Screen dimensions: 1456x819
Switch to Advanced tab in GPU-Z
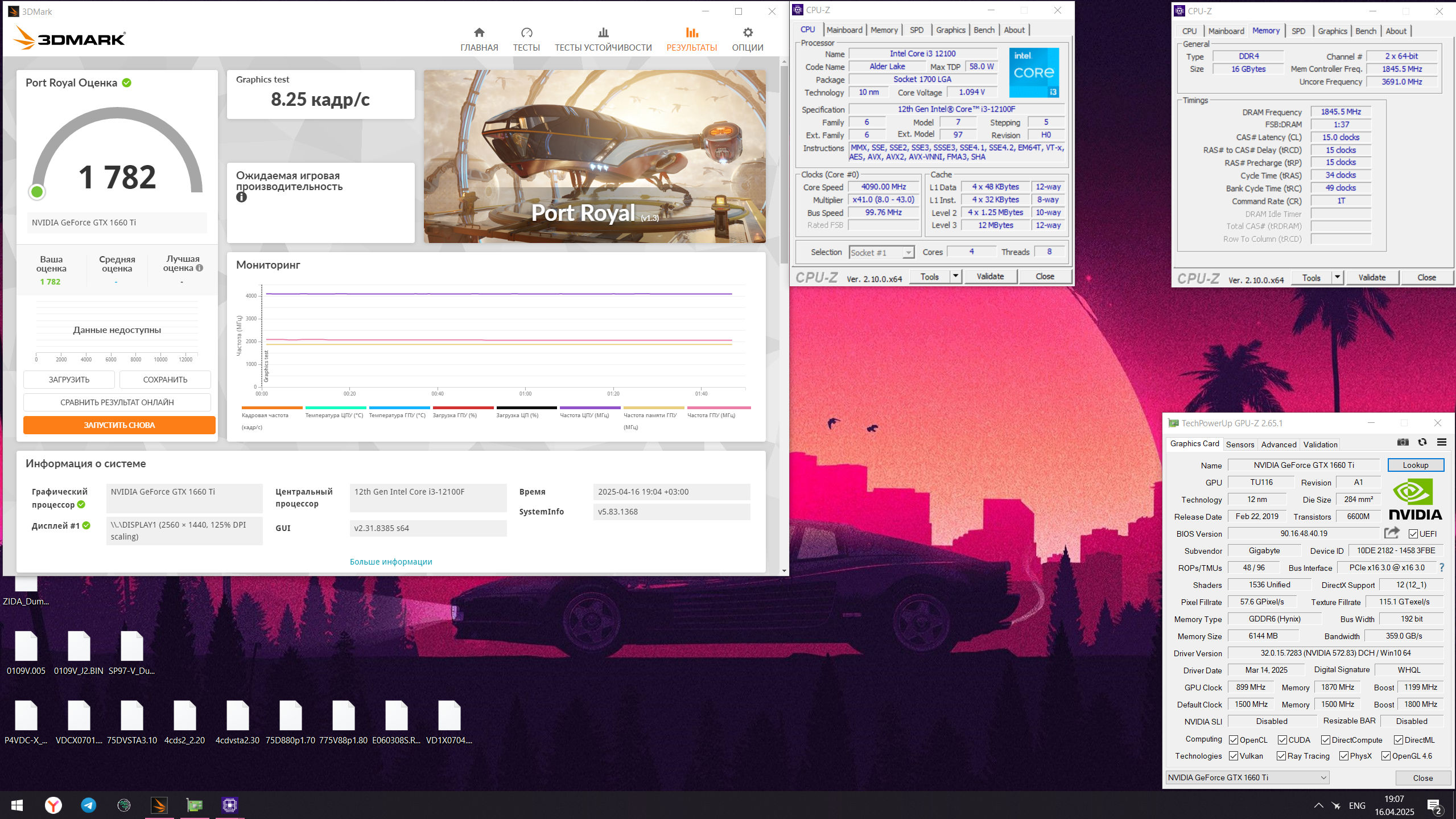click(x=1278, y=445)
